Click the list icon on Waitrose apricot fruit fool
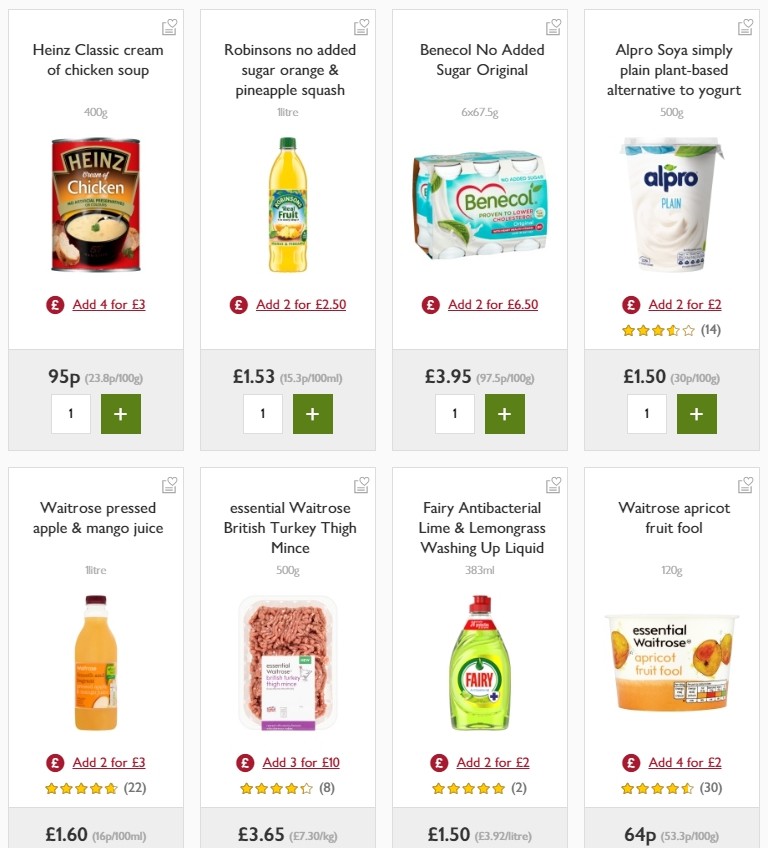The width and height of the screenshot is (768, 848). click(x=746, y=483)
